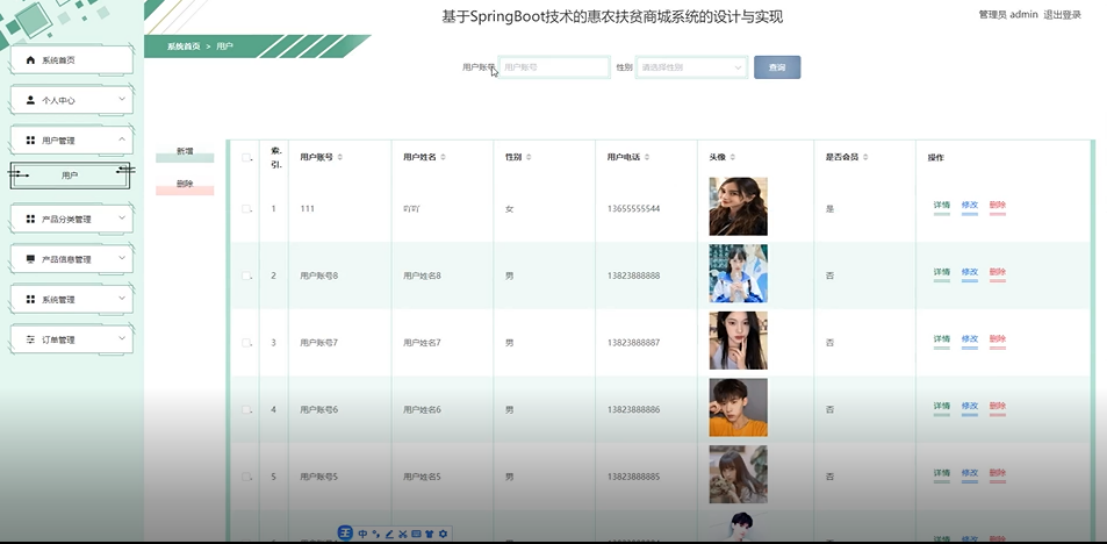The width and height of the screenshot is (1108, 544).
Task: Click the grid icon beside 产品分类管理
Action: [30, 219]
